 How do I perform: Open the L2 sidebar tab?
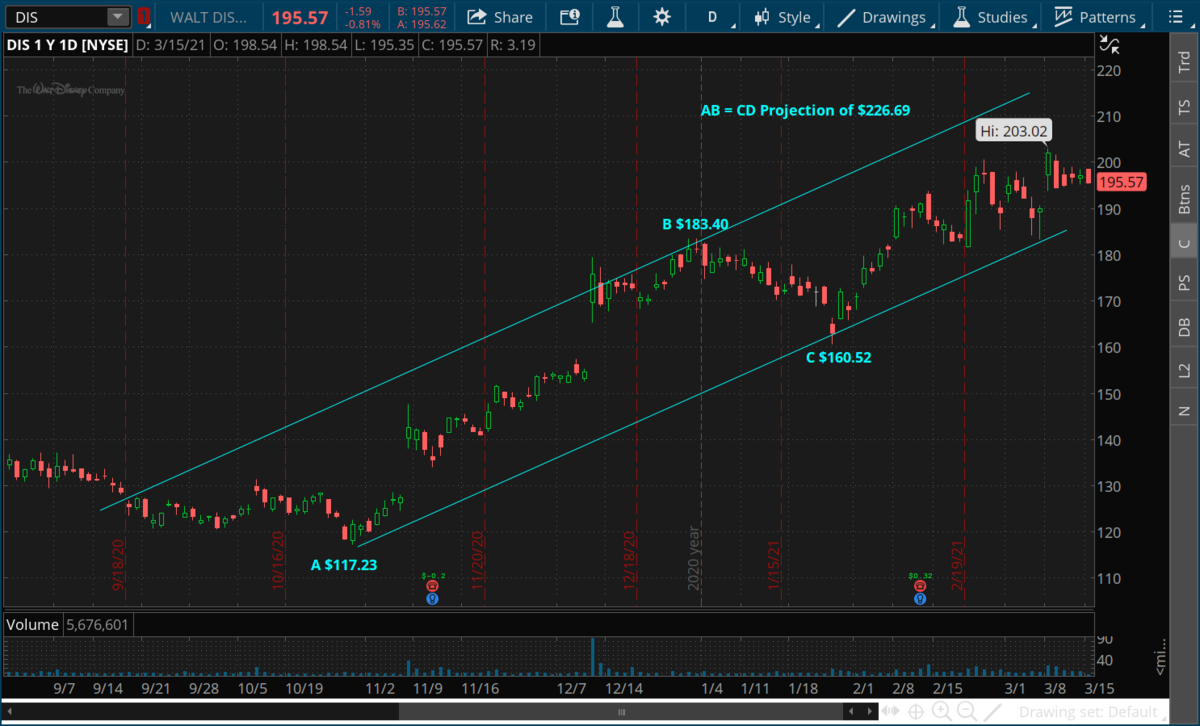1184,370
